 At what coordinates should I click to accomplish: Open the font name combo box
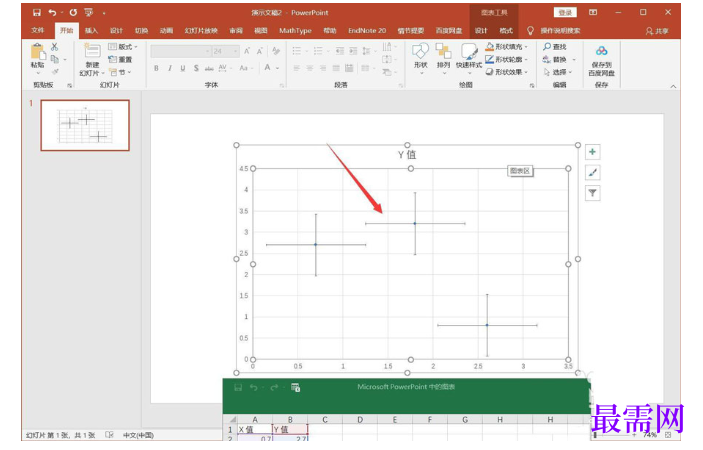(181, 52)
